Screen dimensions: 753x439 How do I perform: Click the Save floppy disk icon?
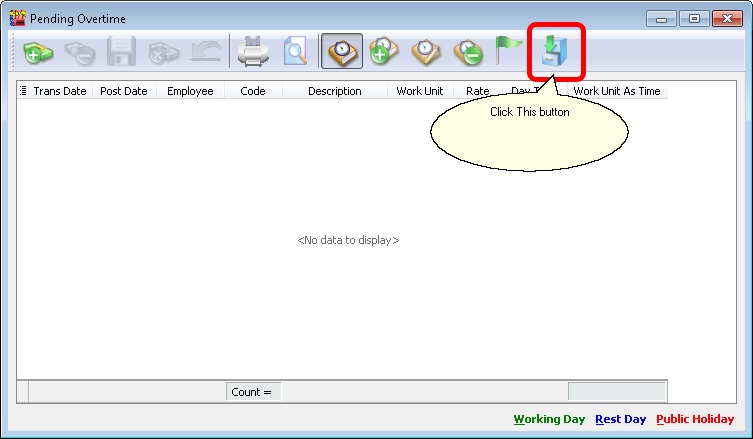pos(121,51)
